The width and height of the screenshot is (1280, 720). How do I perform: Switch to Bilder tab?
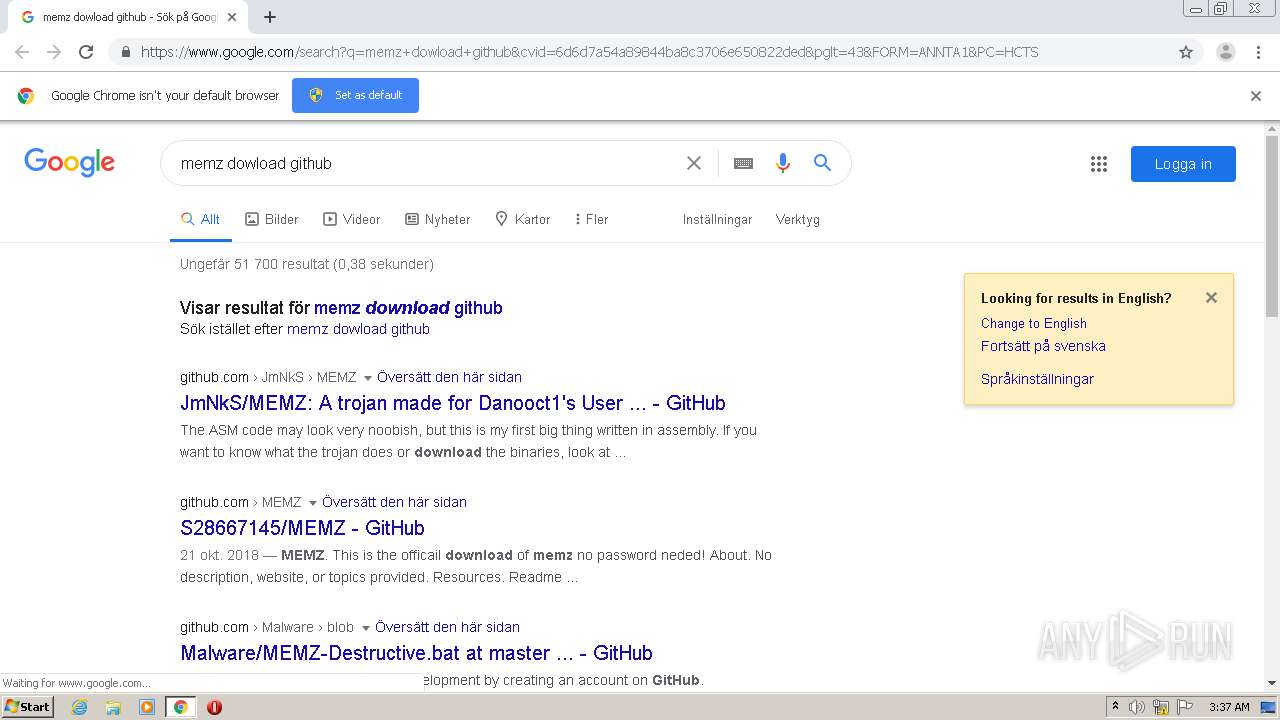coord(272,219)
